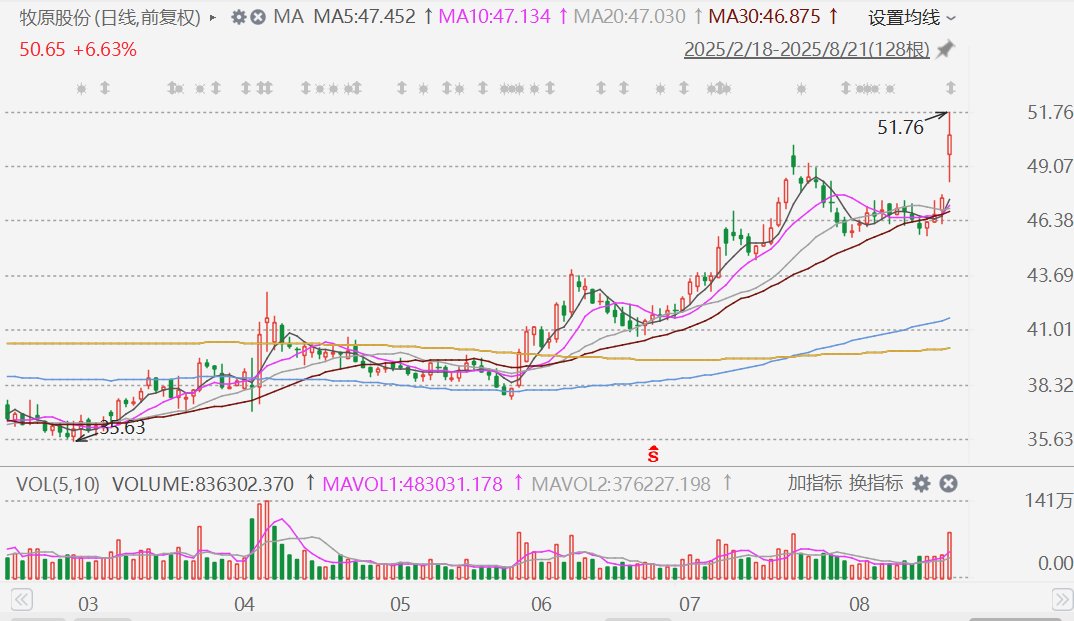Click the latest red volume bar
1074x621 pixels.
pos(950,555)
